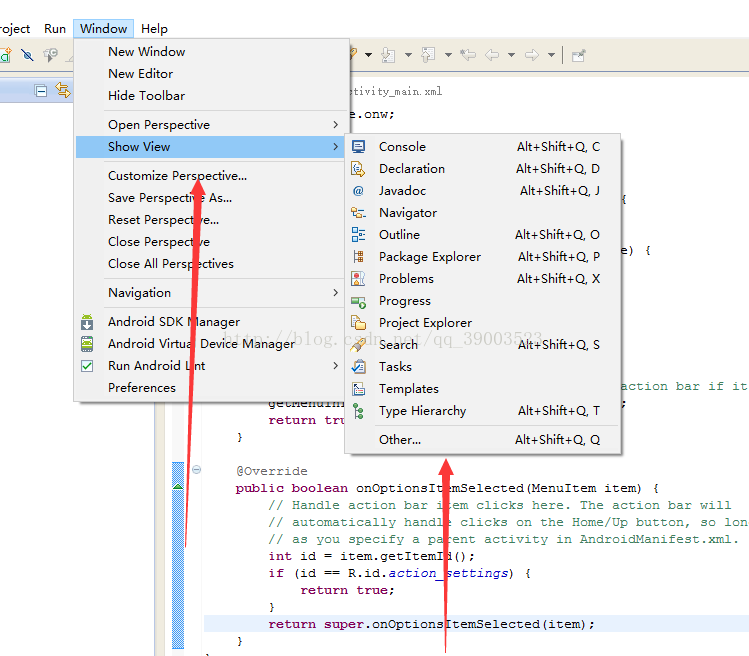The image size is (749, 656).
Task: Open the Run menu
Action: pos(55,29)
